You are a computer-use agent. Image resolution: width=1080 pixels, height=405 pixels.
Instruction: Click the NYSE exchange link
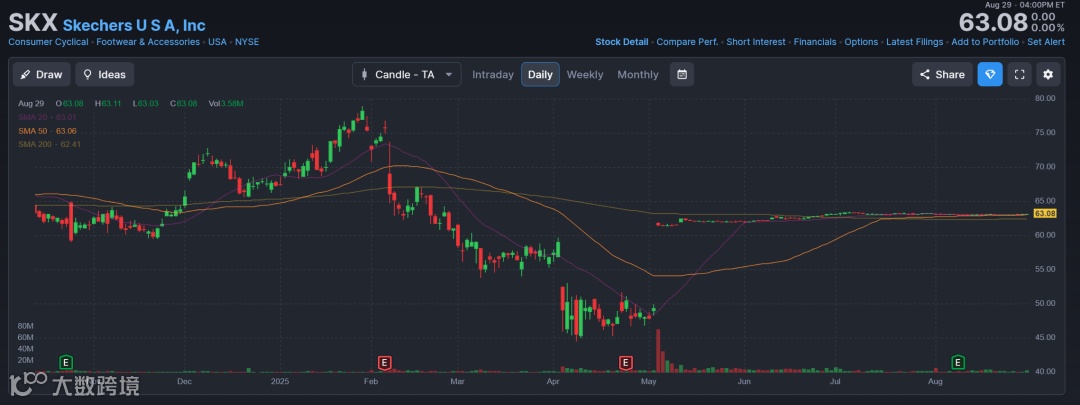247,42
